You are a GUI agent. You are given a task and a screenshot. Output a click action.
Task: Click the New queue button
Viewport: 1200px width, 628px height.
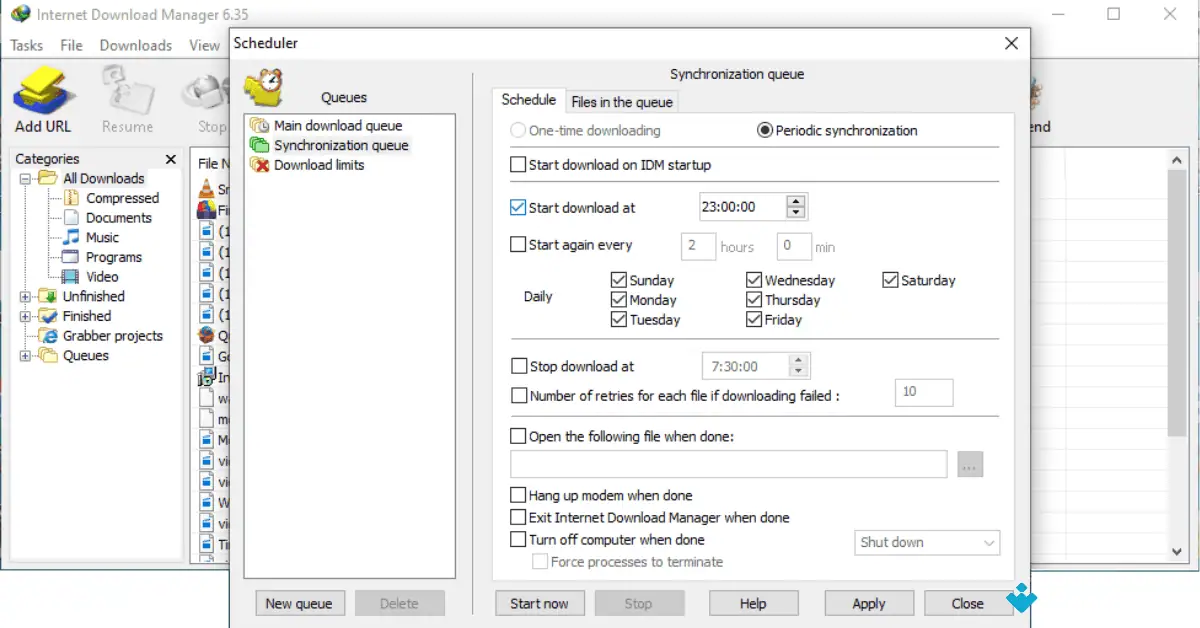click(300, 603)
